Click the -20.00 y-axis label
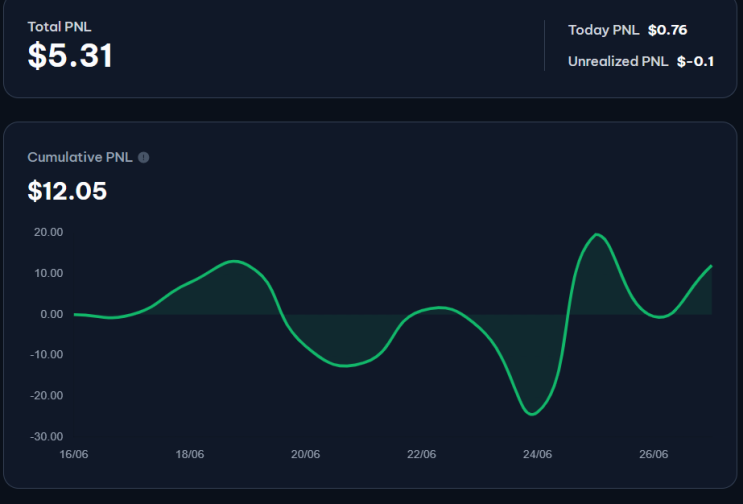The height and width of the screenshot is (504, 743). [46, 396]
